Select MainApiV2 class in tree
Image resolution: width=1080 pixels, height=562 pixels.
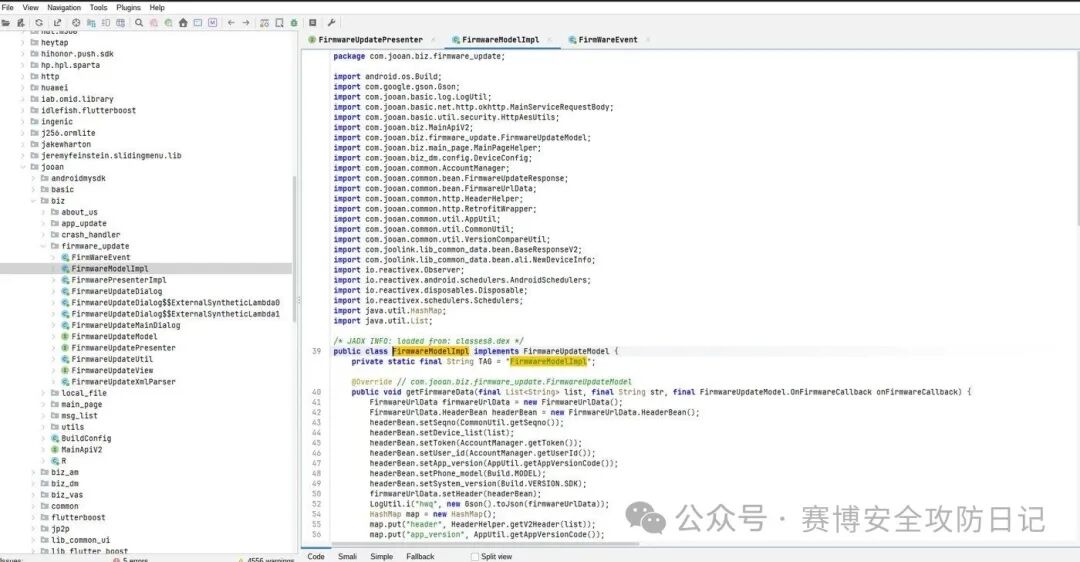coord(81,450)
